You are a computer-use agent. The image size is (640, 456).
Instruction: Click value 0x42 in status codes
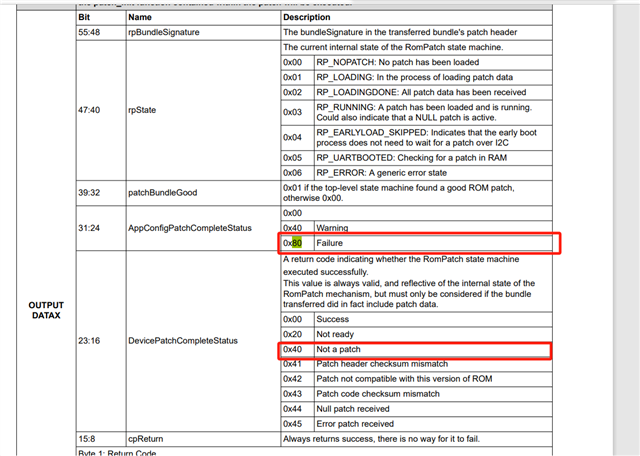point(293,379)
